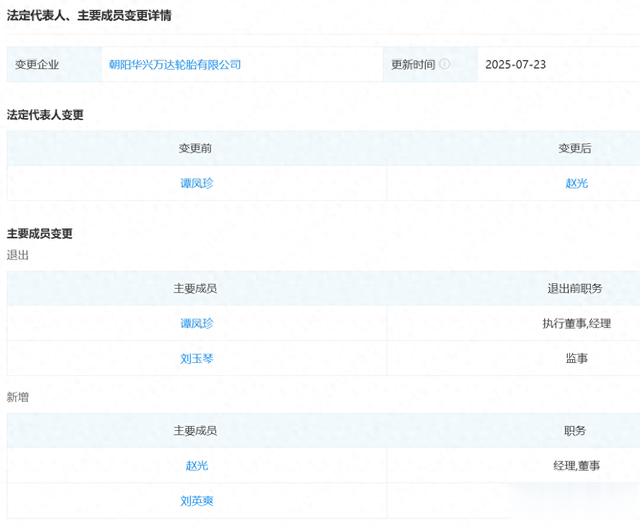640x527 pixels.
Task: Click the 职务 header in 新增 table
Action: pos(575,431)
